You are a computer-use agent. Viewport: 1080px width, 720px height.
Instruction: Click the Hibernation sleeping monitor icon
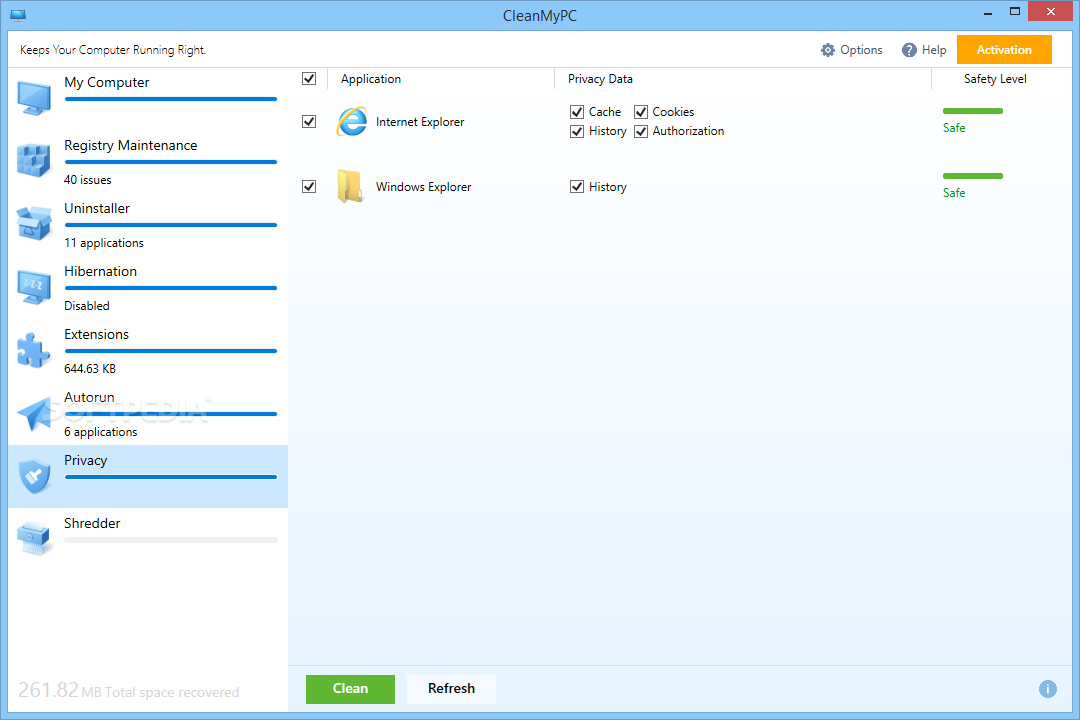point(34,287)
